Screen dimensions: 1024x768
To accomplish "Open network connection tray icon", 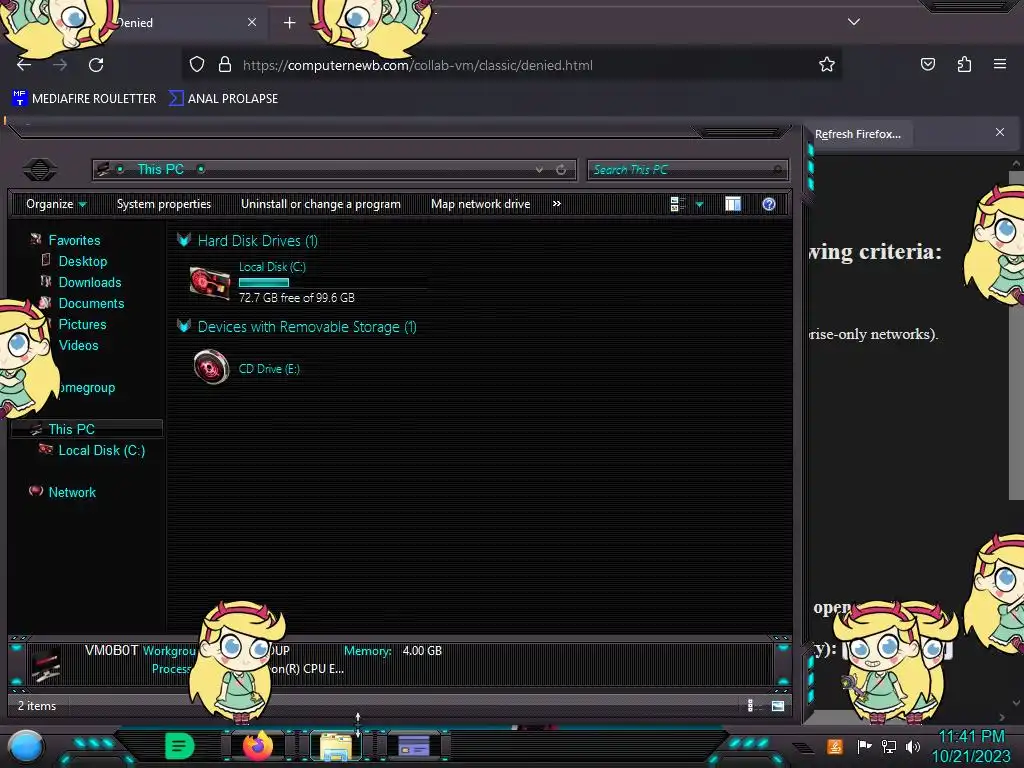I will pos(889,746).
